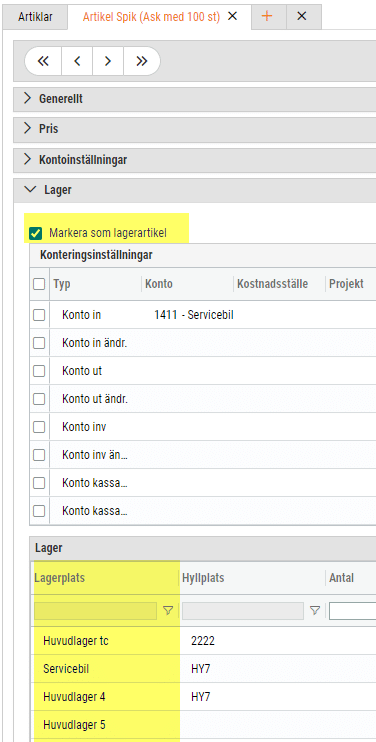Uncheck Markera som lagerartikel

tap(35, 233)
